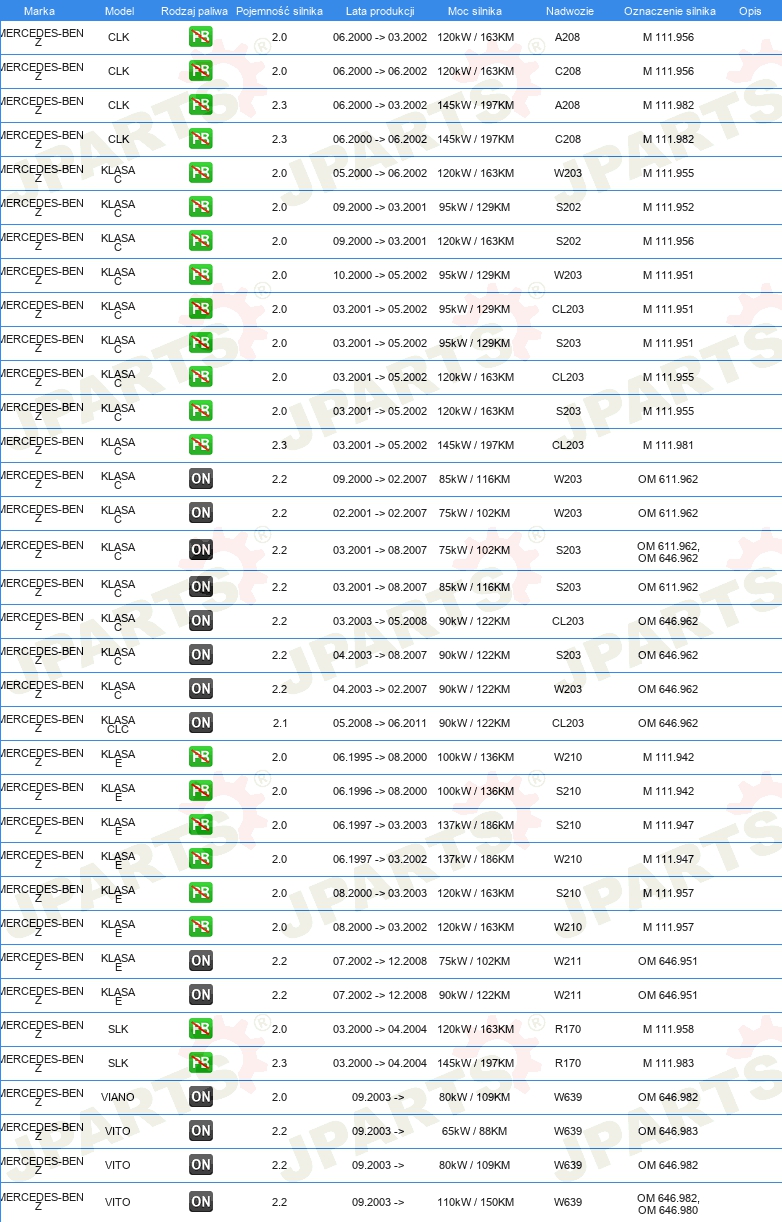The height and width of the screenshot is (1222, 782).
Task: Click ON icon in VITO 65kW / 88KM row
Action: coord(201,1131)
